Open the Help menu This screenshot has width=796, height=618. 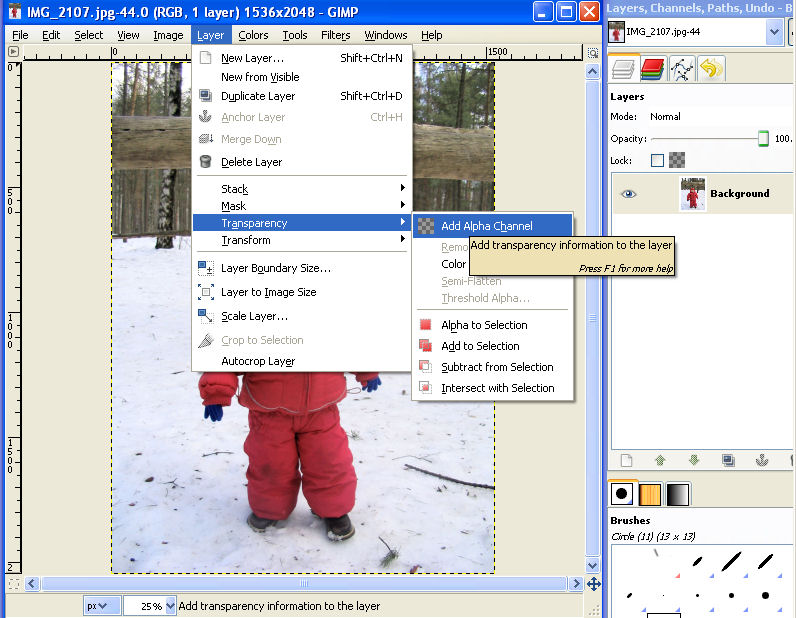(x=432, y=35)
